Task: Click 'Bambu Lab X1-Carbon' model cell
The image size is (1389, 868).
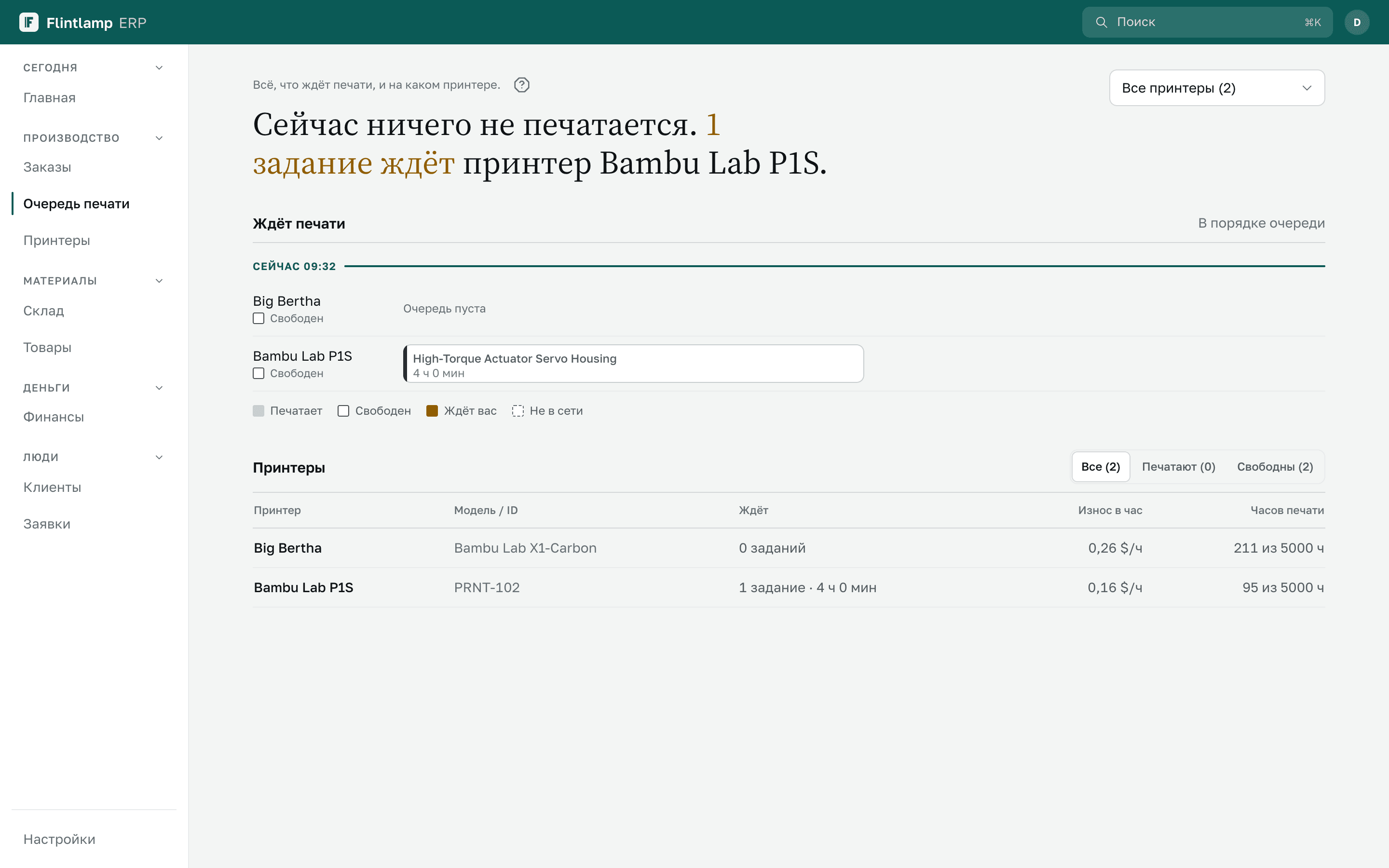Action: coord(525,548)
